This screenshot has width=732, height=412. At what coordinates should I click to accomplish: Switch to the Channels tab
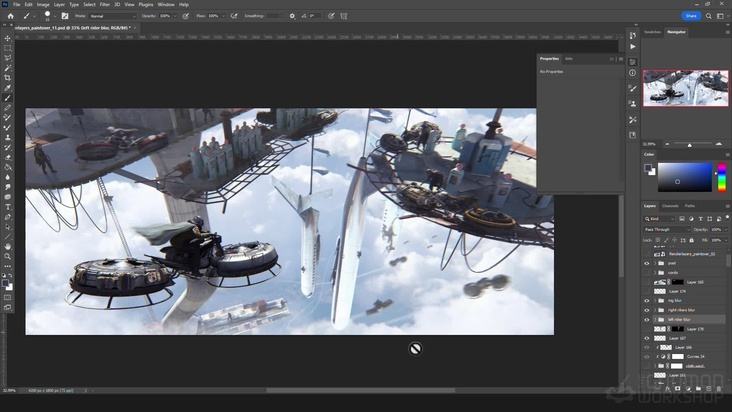(x=670, y=206)
